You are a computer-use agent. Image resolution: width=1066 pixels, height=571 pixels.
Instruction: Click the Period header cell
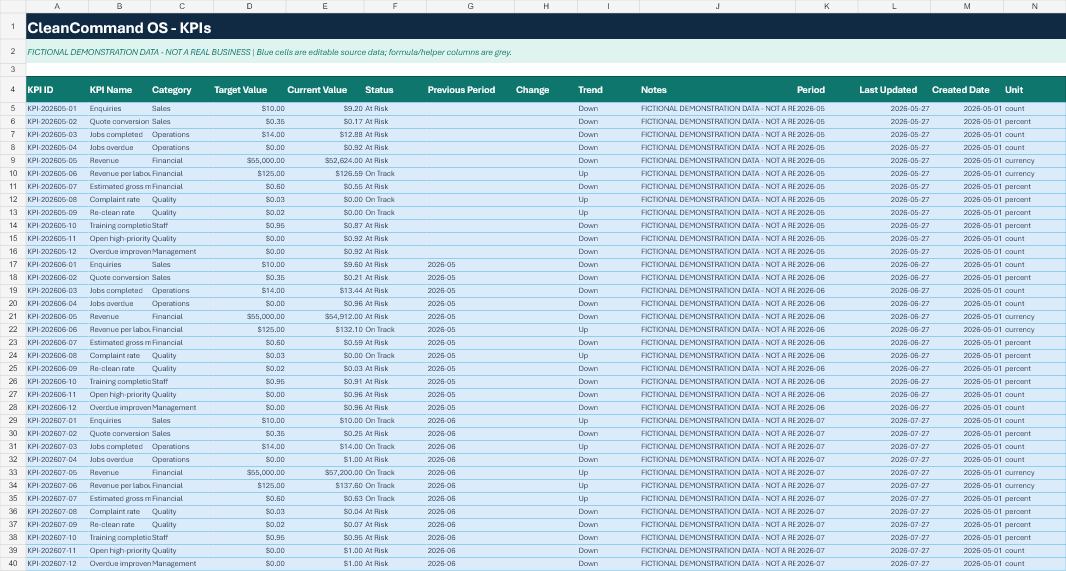[x=827, y=90]
